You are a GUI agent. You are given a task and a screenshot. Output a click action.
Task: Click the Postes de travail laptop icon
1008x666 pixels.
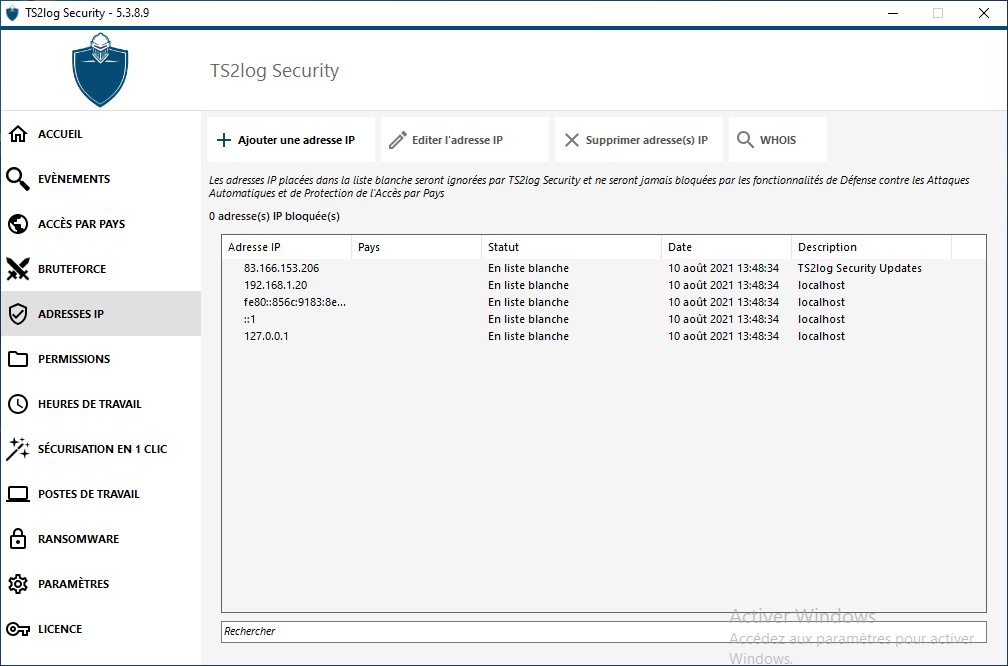[x=18, y=494]
